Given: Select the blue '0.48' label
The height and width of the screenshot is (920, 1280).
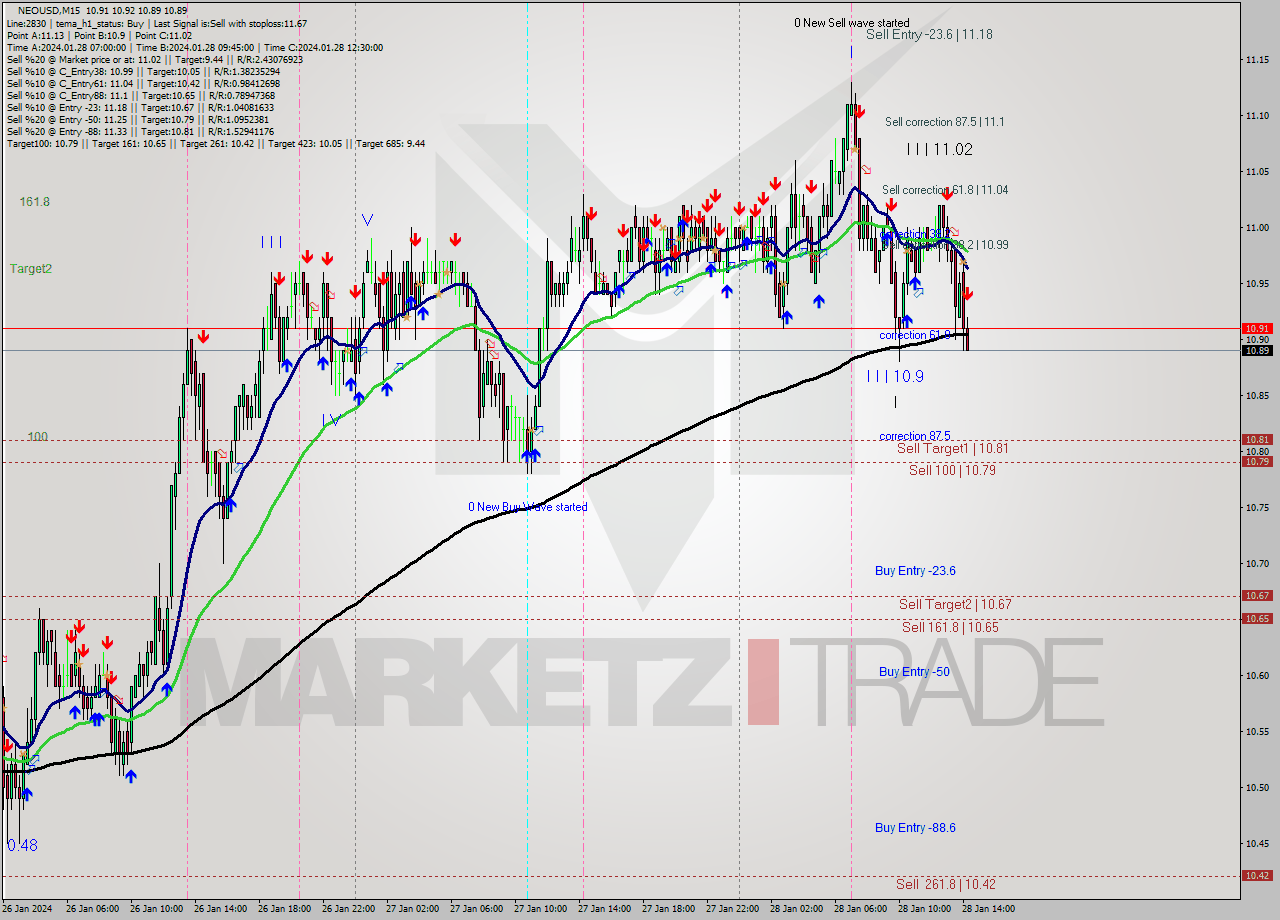Looking at the screenshot, I should coord(22,845).
